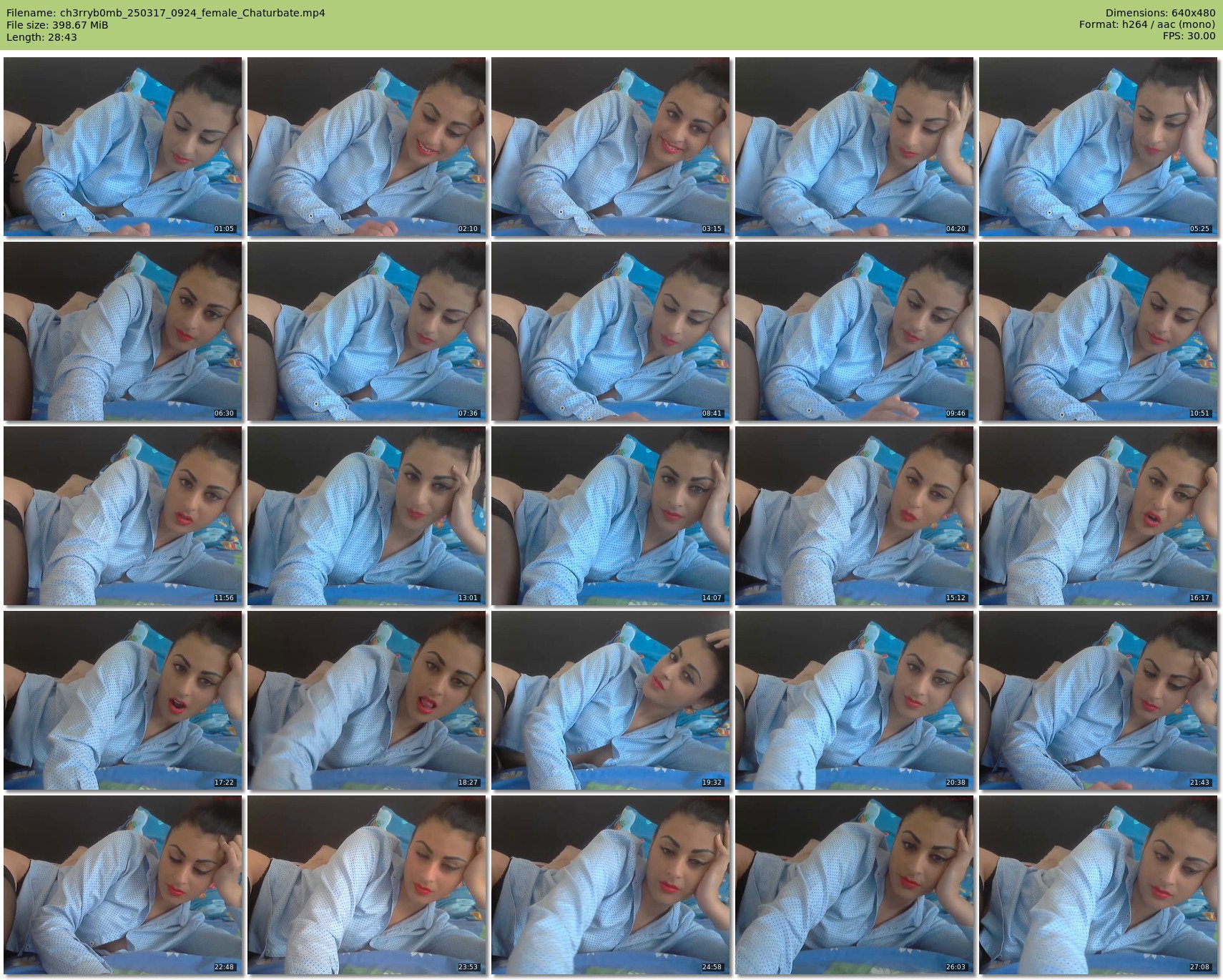
Task: Open the thumbnail stamped 02:10
Action: click(x=367, y=147)
